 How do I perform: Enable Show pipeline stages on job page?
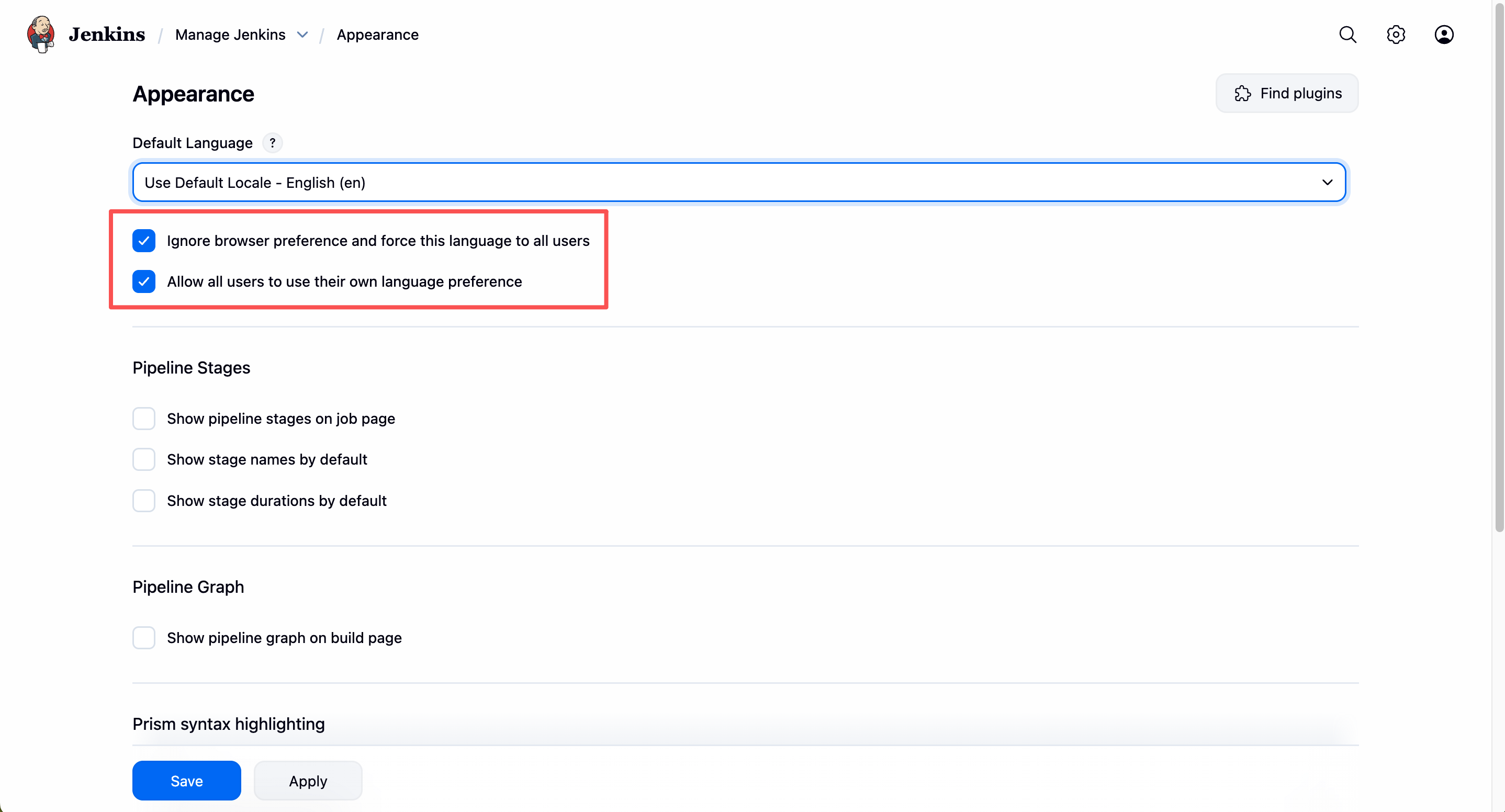point(144,419)
